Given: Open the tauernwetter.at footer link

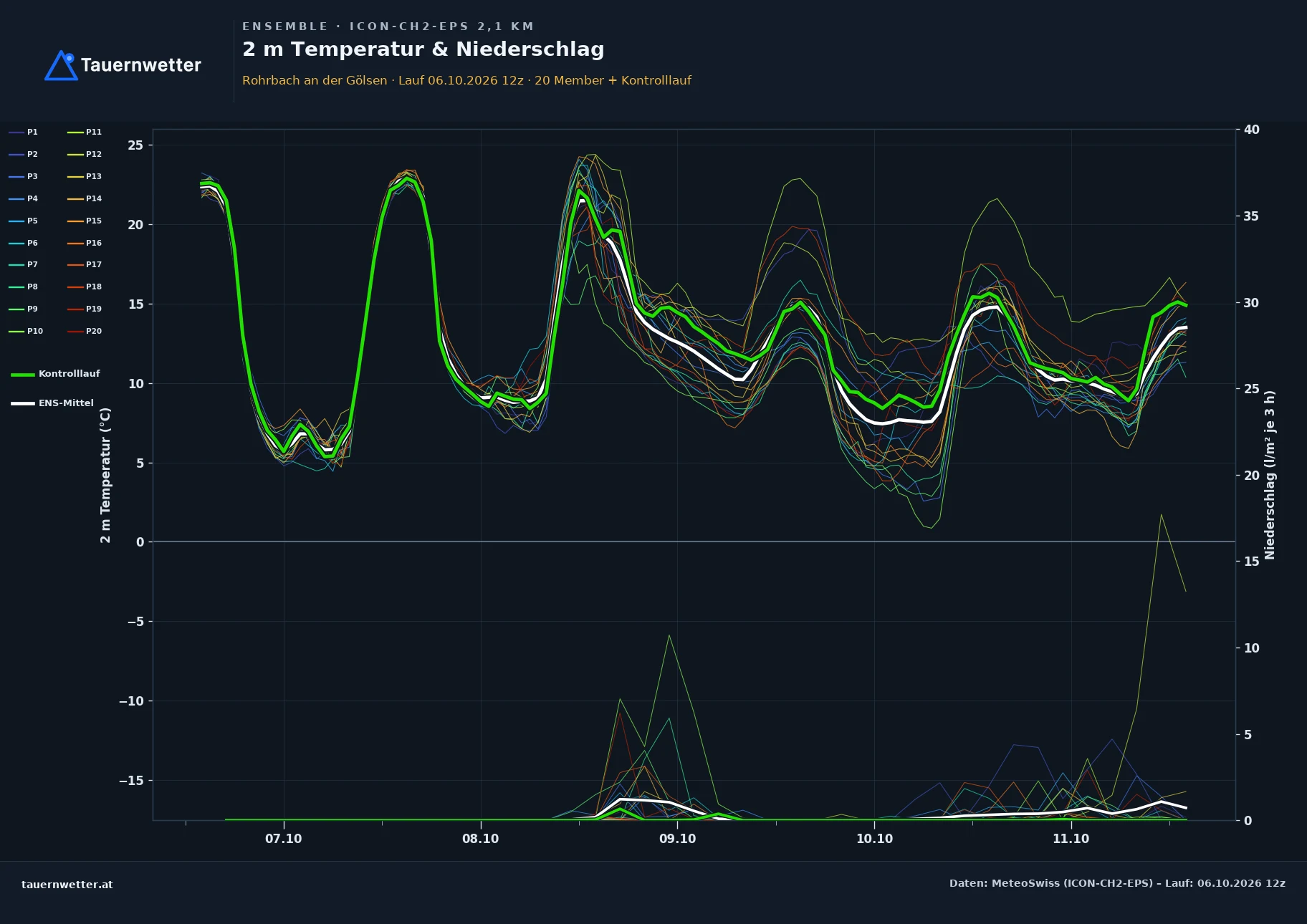Looking at the screenshot, I should [x=67, y=885].
